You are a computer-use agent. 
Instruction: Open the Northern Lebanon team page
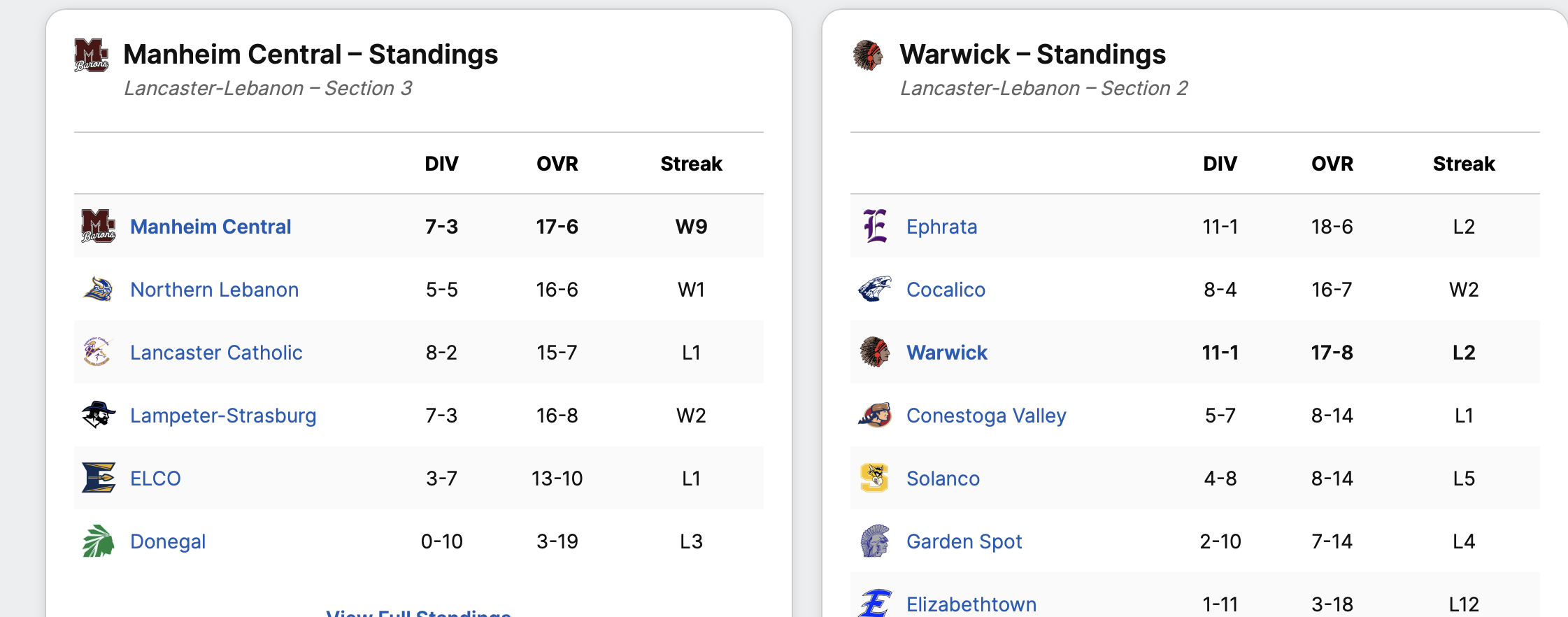[214, 290]
